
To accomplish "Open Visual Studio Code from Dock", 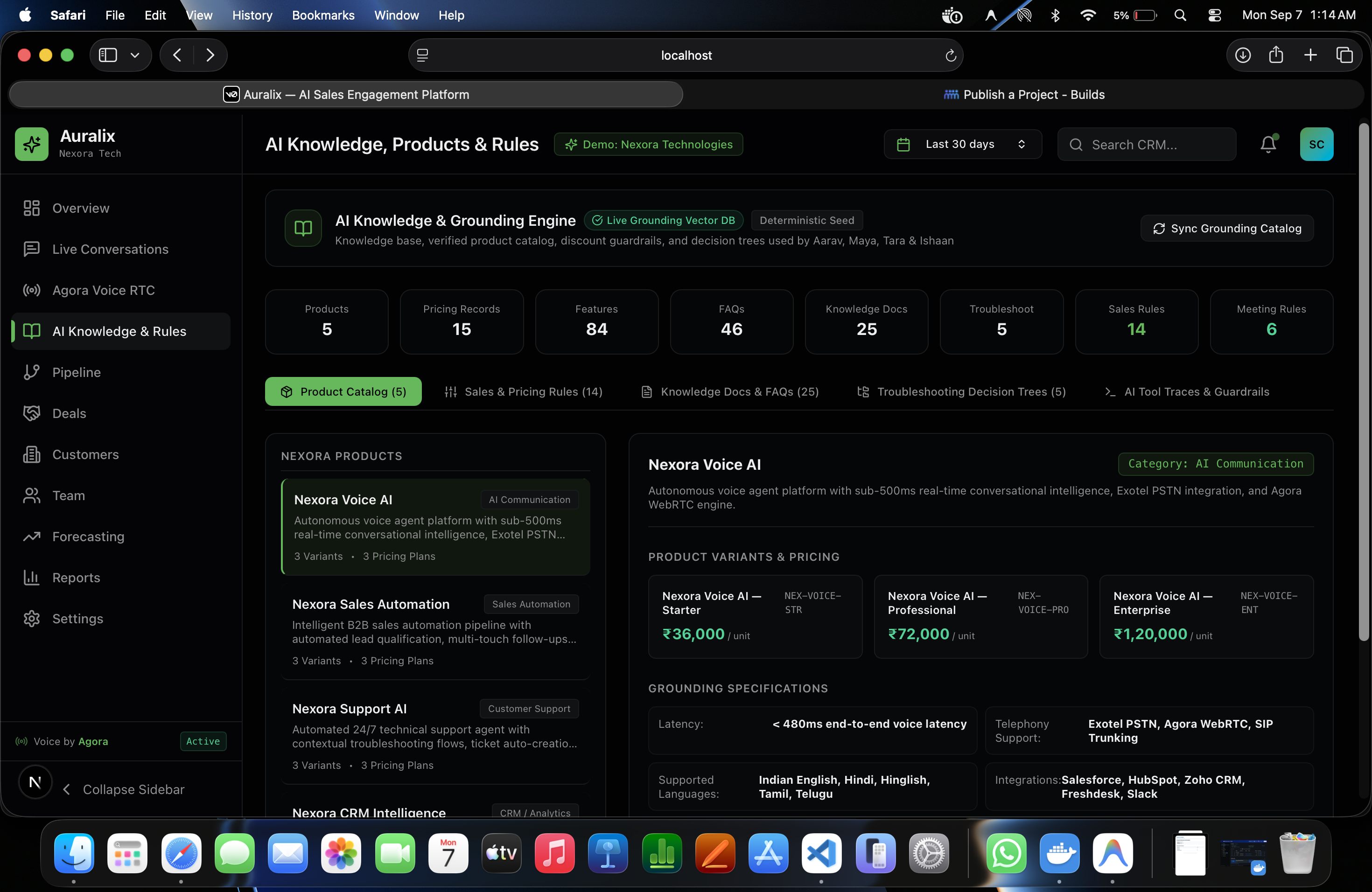I will tap(821, 853).
